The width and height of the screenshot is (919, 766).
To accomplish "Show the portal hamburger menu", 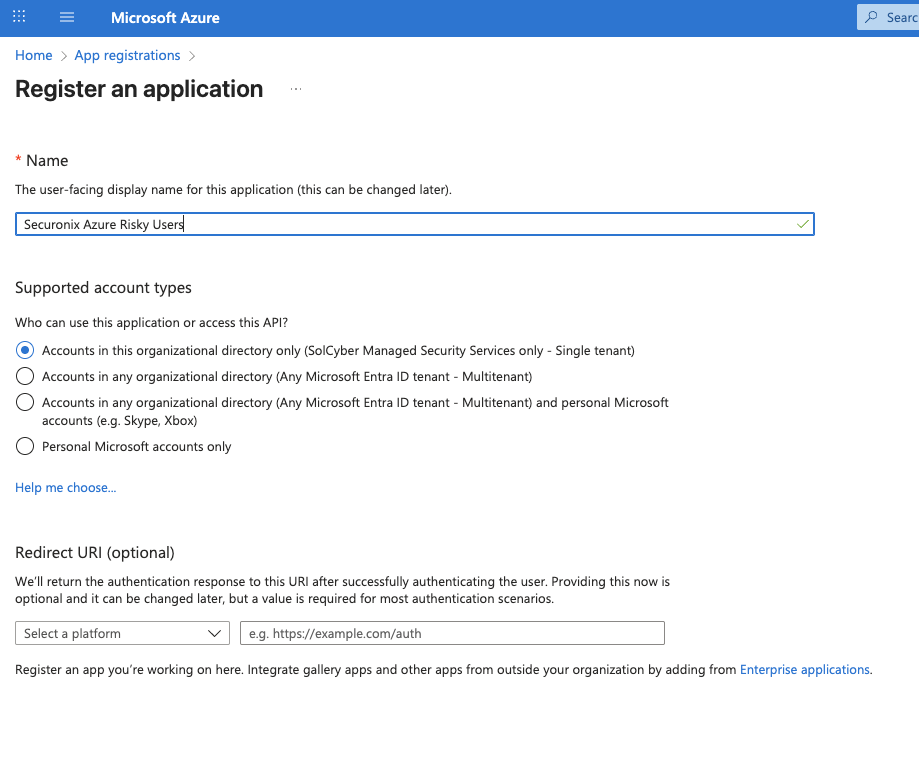I will [x=67, y=18].
